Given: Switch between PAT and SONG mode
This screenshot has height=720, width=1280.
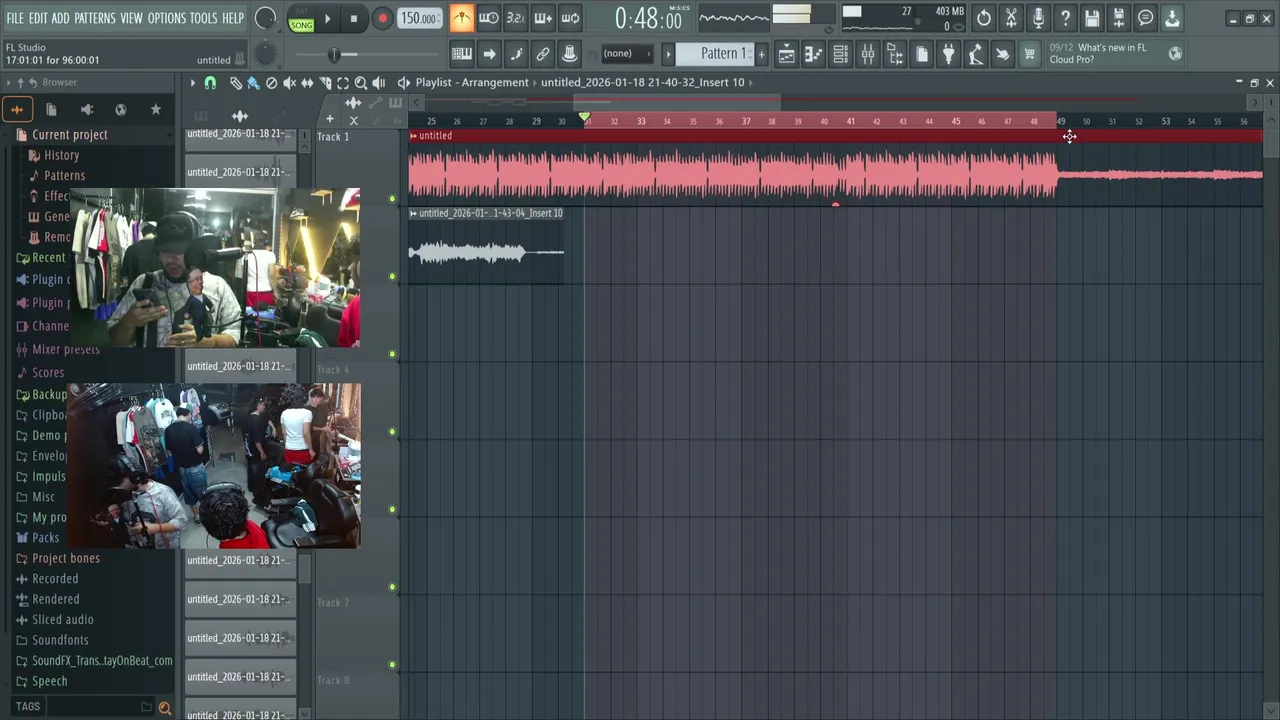Looking at the screenshot, I should [x=301, y=19].
